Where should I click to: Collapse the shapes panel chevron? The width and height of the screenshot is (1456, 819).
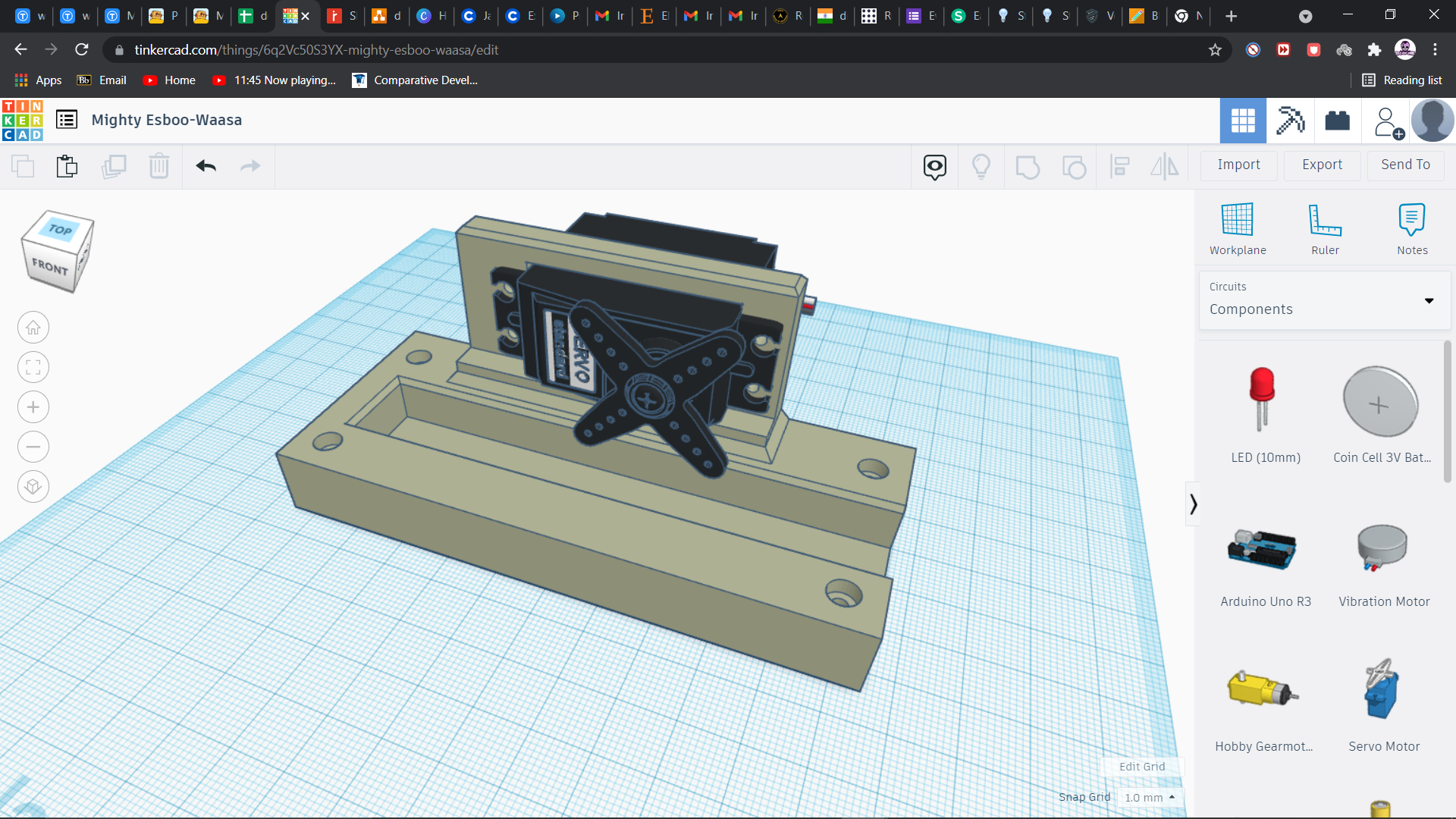click(x=1193, y=504)
